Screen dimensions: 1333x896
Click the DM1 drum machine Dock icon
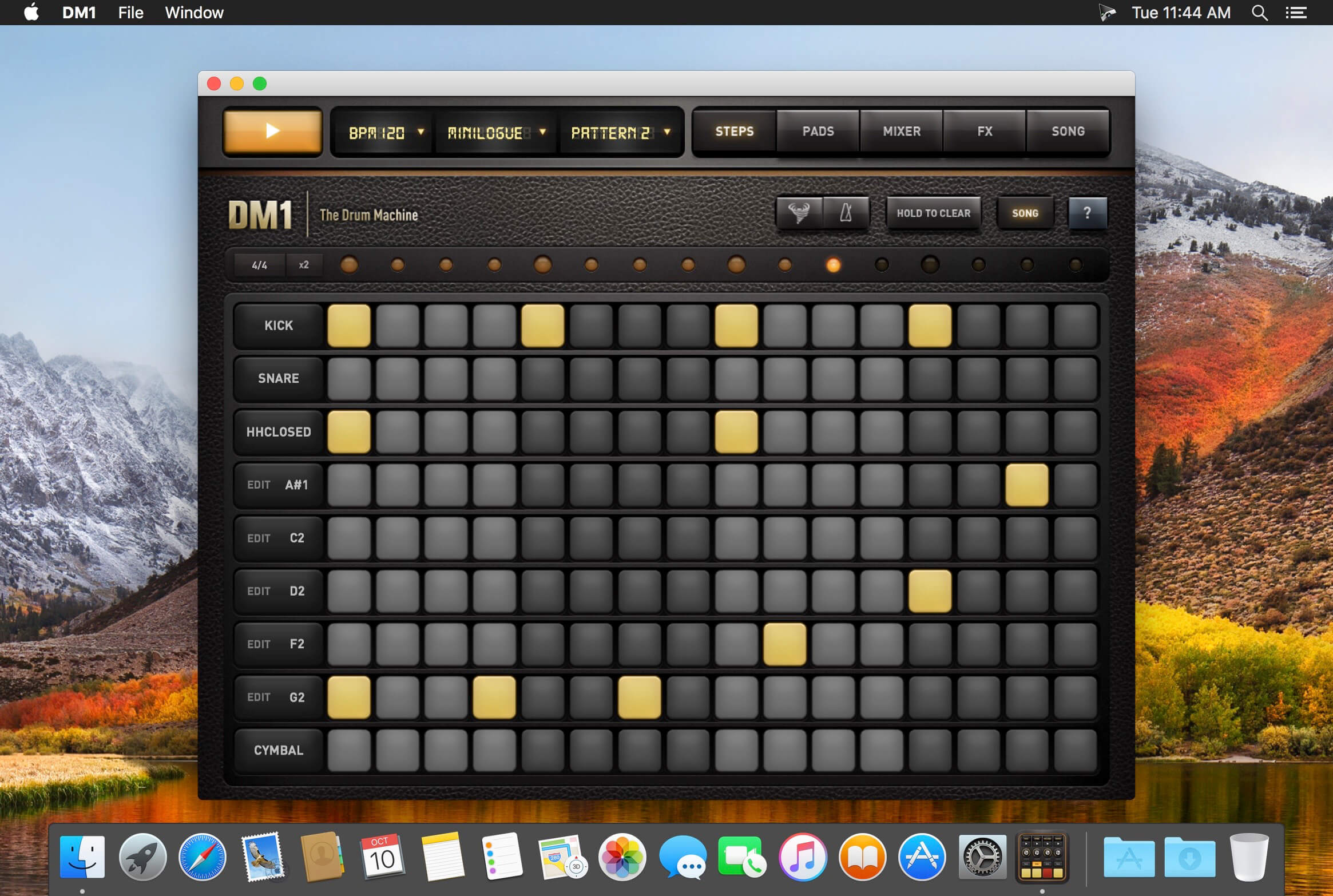[1042, 857]
